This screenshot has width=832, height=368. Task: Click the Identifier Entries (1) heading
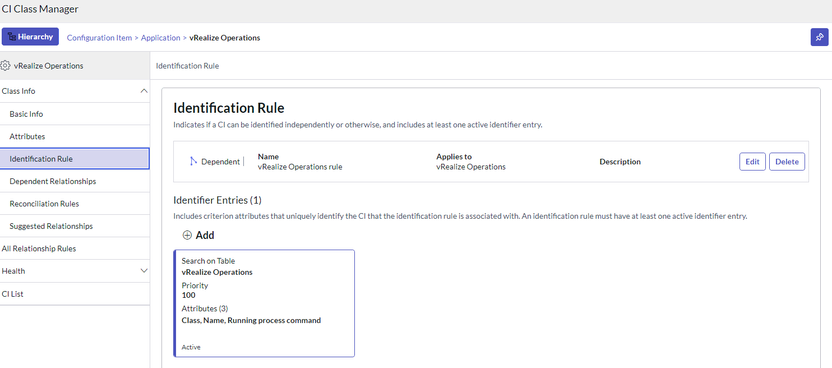[x=218, y=200]
